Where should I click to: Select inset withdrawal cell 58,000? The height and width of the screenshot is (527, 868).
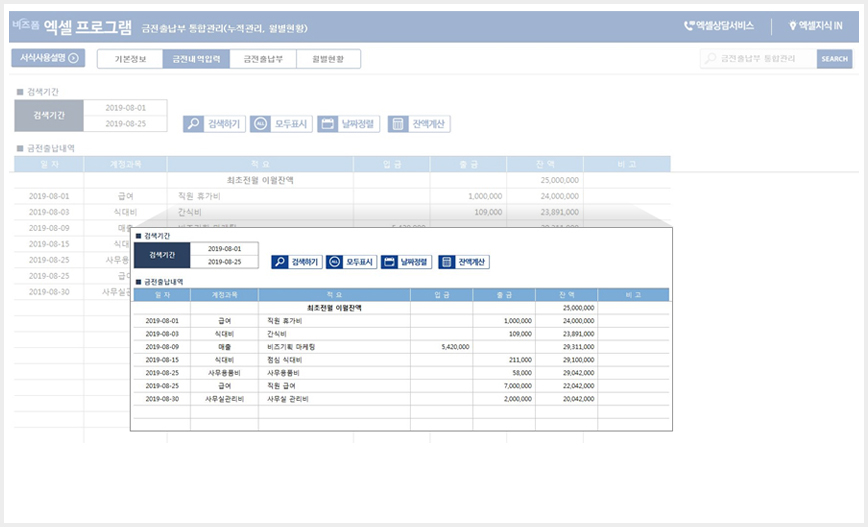point(504,373)
